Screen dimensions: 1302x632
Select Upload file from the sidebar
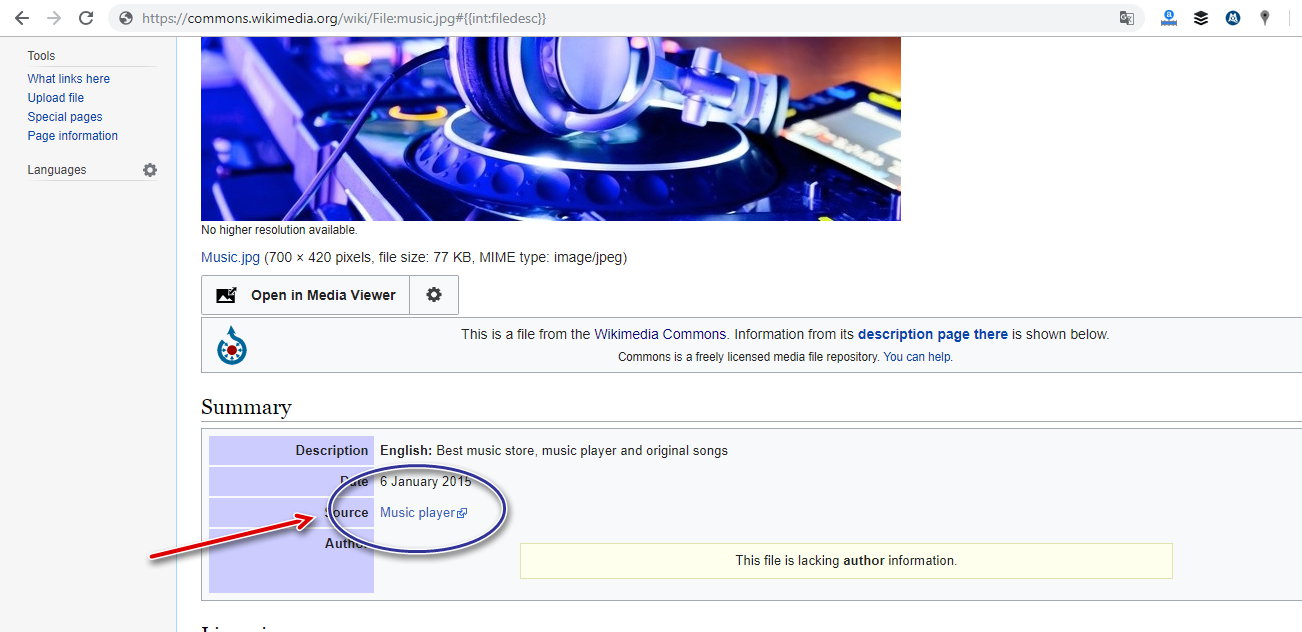tap(55, 98)
